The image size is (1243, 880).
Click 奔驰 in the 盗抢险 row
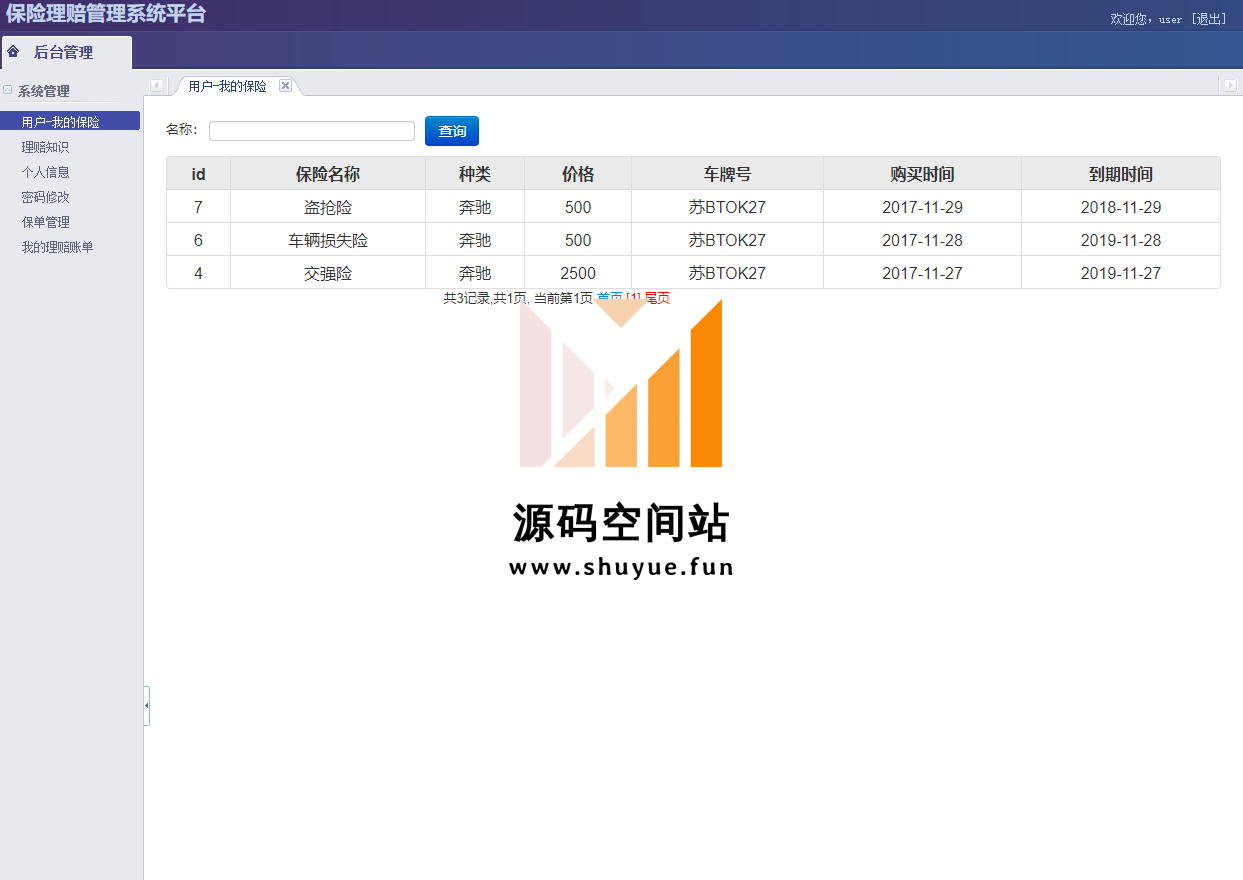[475, 207]
